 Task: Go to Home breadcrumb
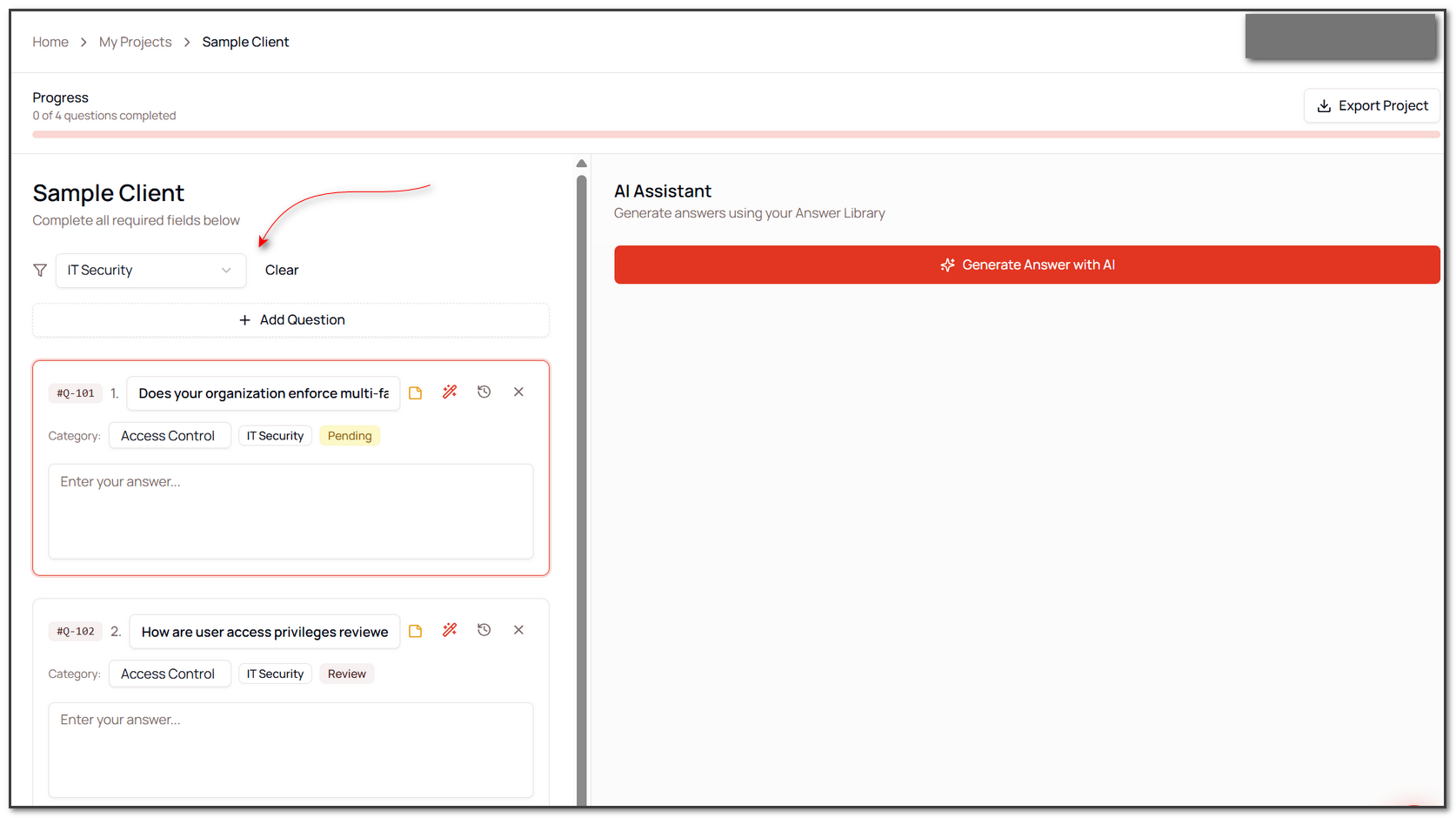tap(50, 42)
